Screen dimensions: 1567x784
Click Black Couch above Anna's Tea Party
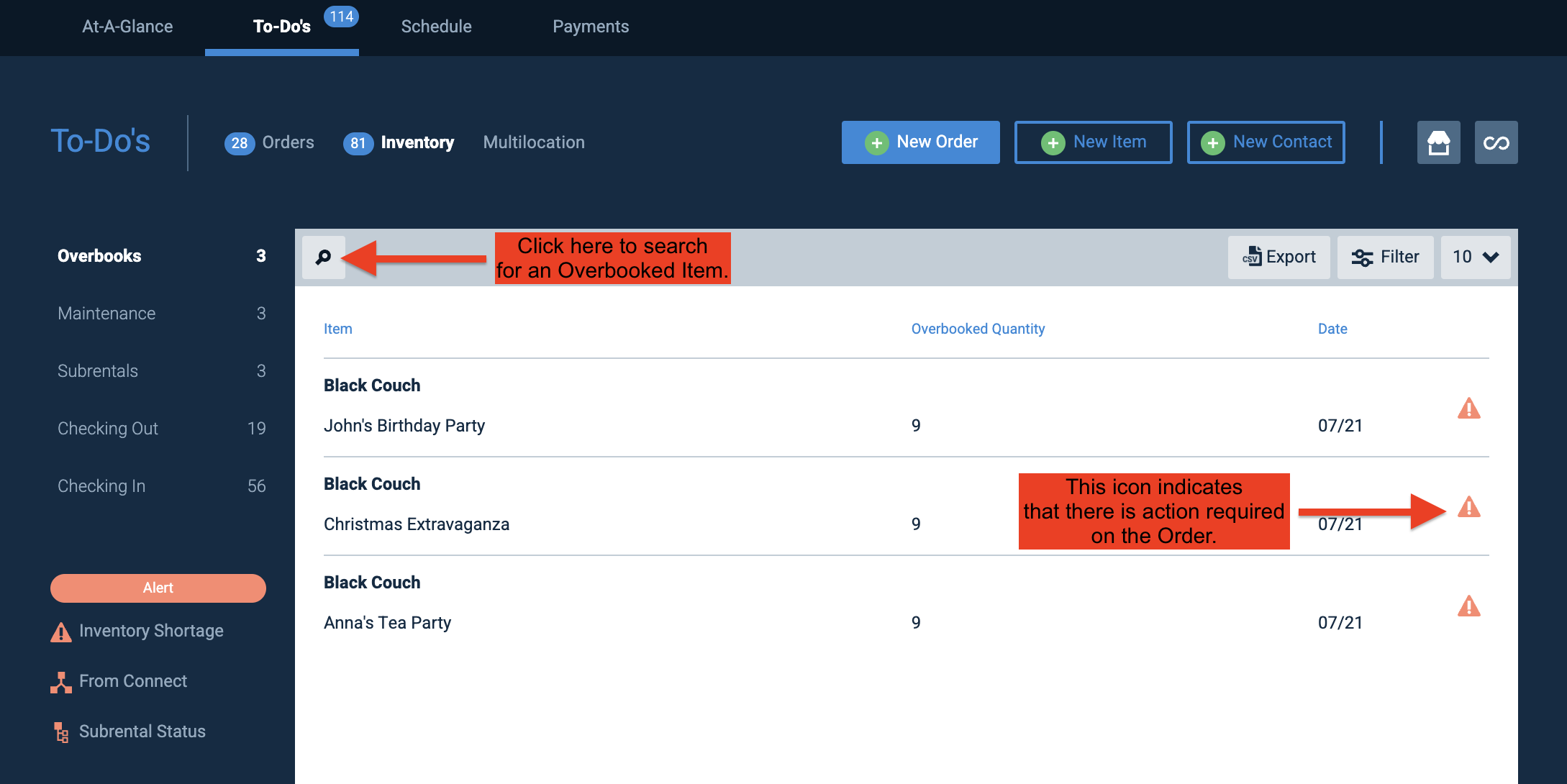point(372,583)
